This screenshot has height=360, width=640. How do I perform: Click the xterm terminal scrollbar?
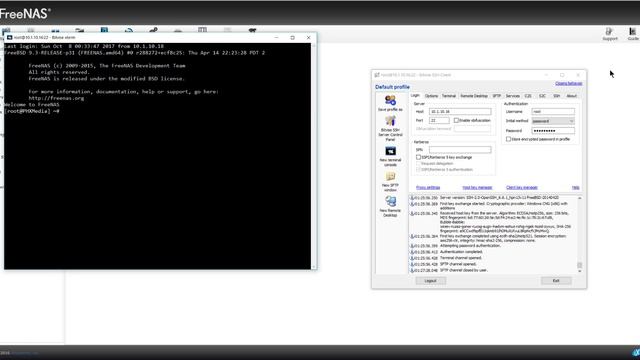[x=313, y=156]
